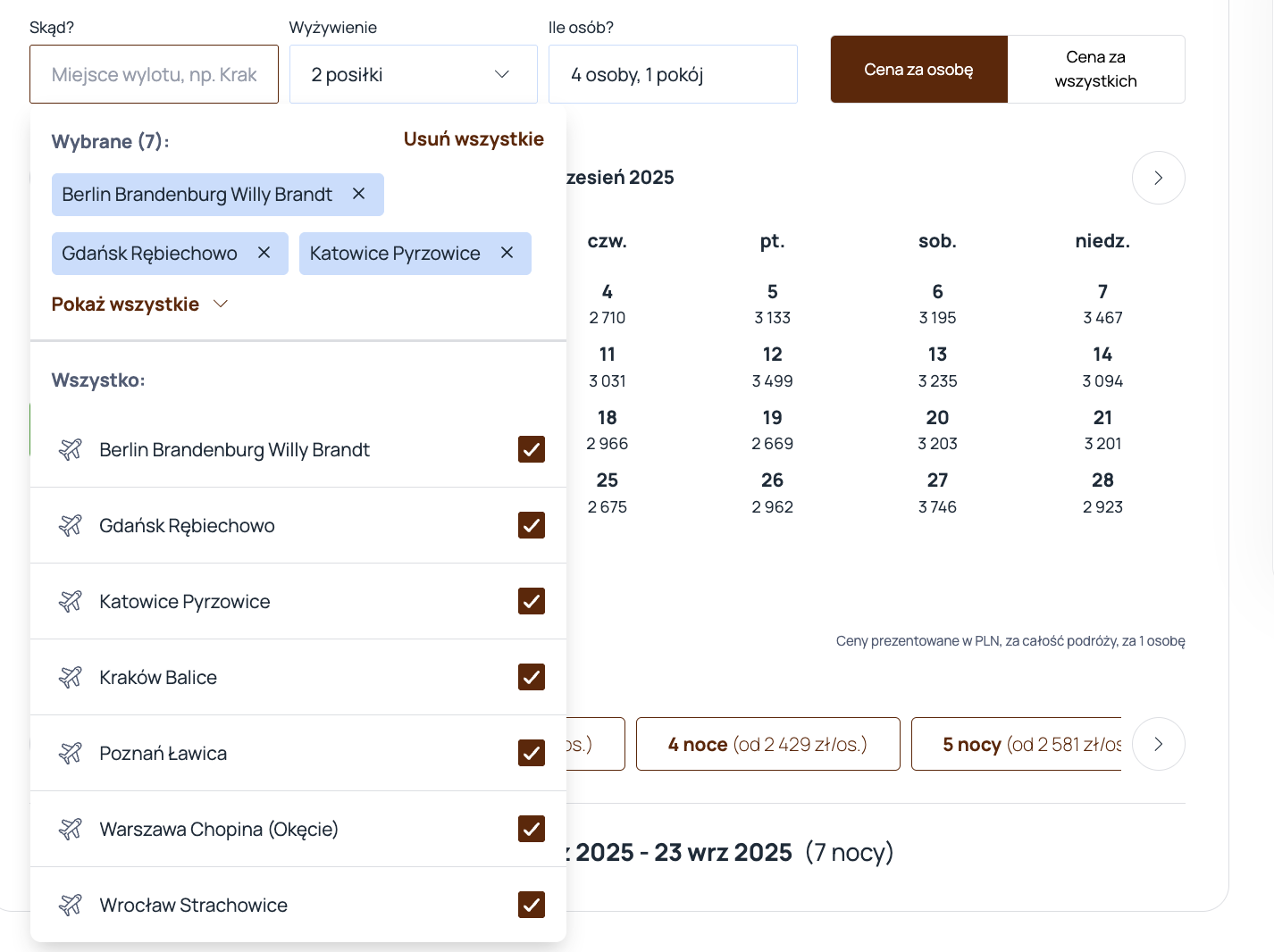Click the Wrocław Strachowice airport label
This screenshot has width=1274, height=952.
tap(193, 905)
